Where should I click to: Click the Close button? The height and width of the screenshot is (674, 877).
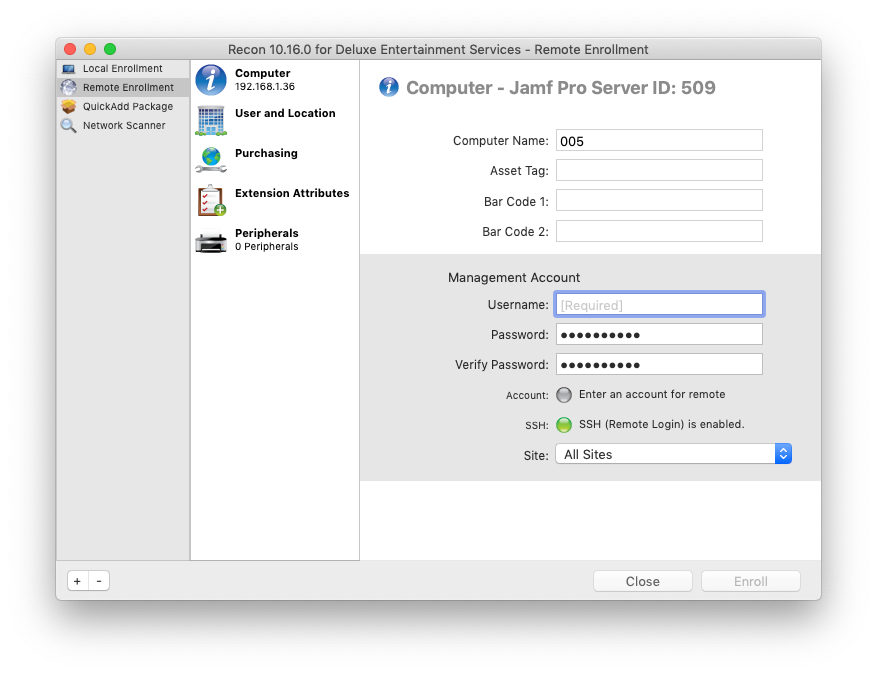[x=643, y=581]
